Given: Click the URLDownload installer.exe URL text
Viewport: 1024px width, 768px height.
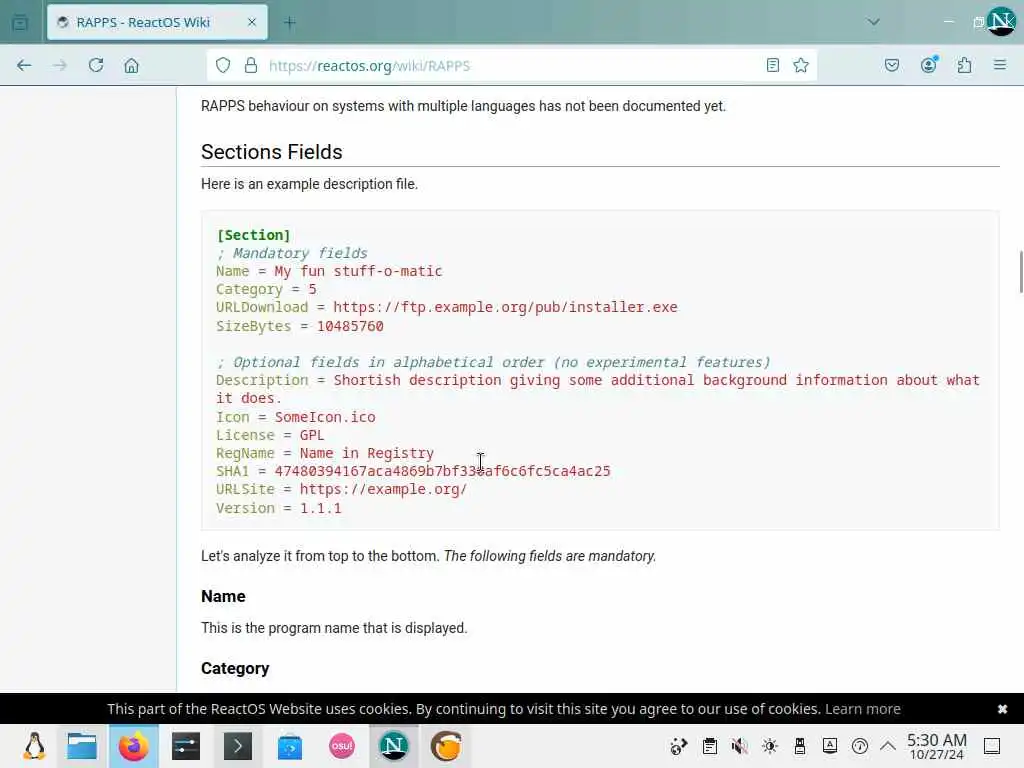Looking at the screenshot, I should tap(505, 307).
